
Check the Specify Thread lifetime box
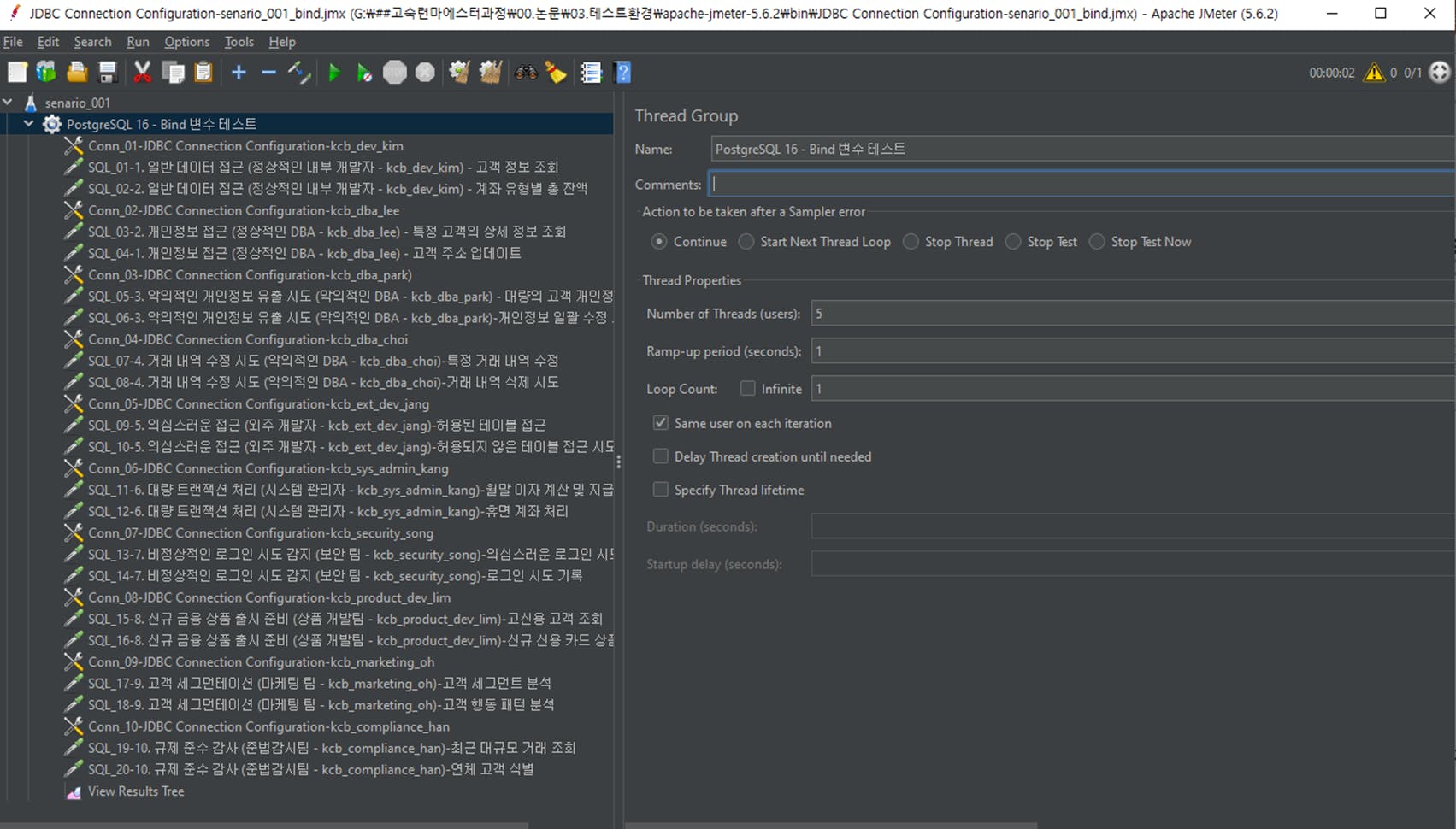click(x=661, y=490)
